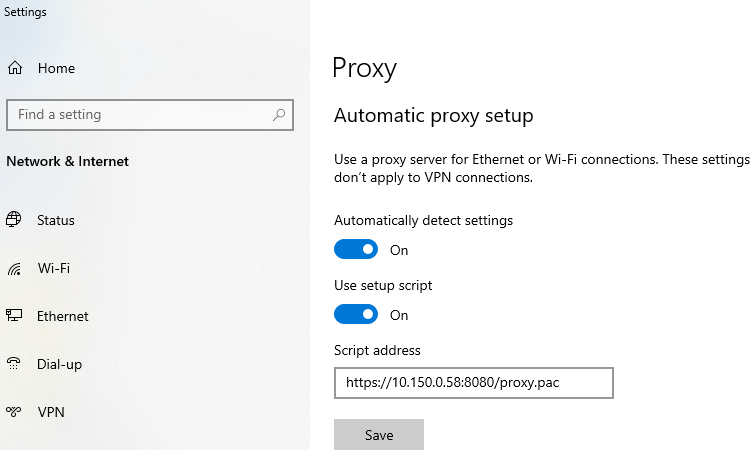Click the Home house icon
Screen dimensions: 755x450
(14, 69)
